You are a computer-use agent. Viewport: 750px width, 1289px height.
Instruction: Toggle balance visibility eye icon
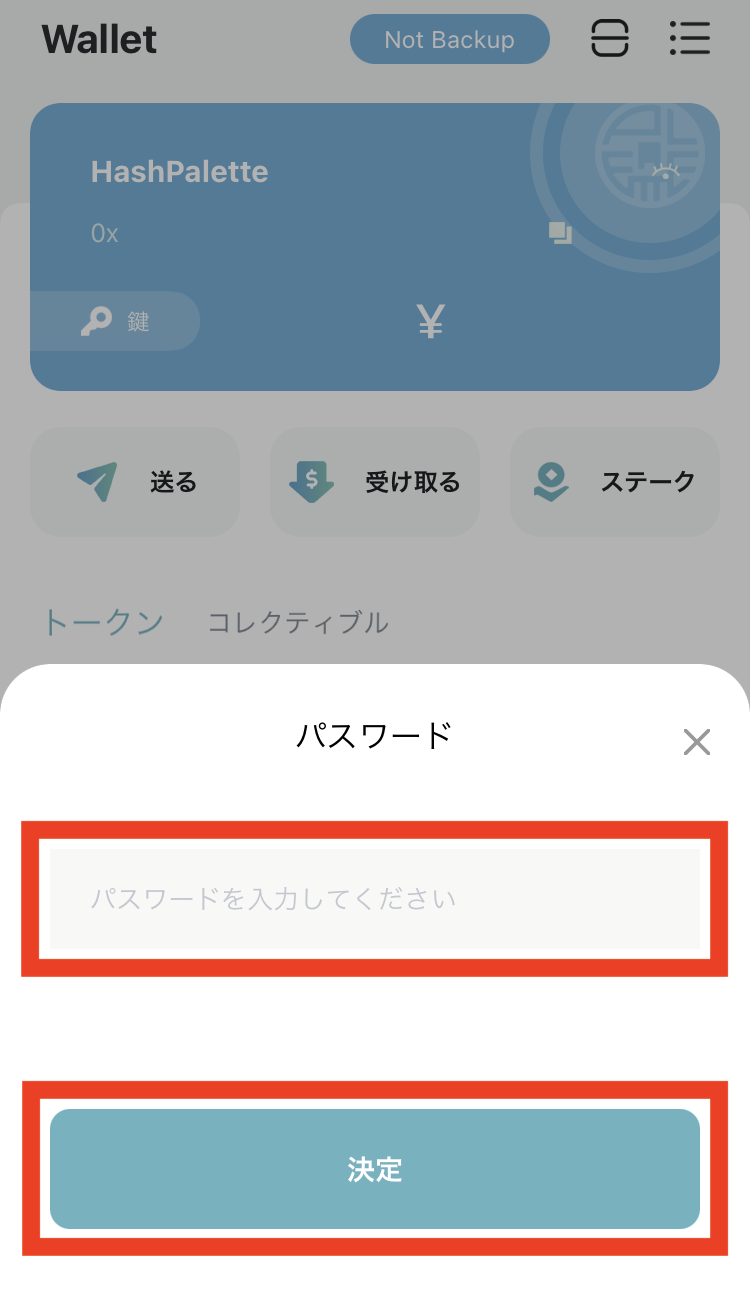(665, 171)
